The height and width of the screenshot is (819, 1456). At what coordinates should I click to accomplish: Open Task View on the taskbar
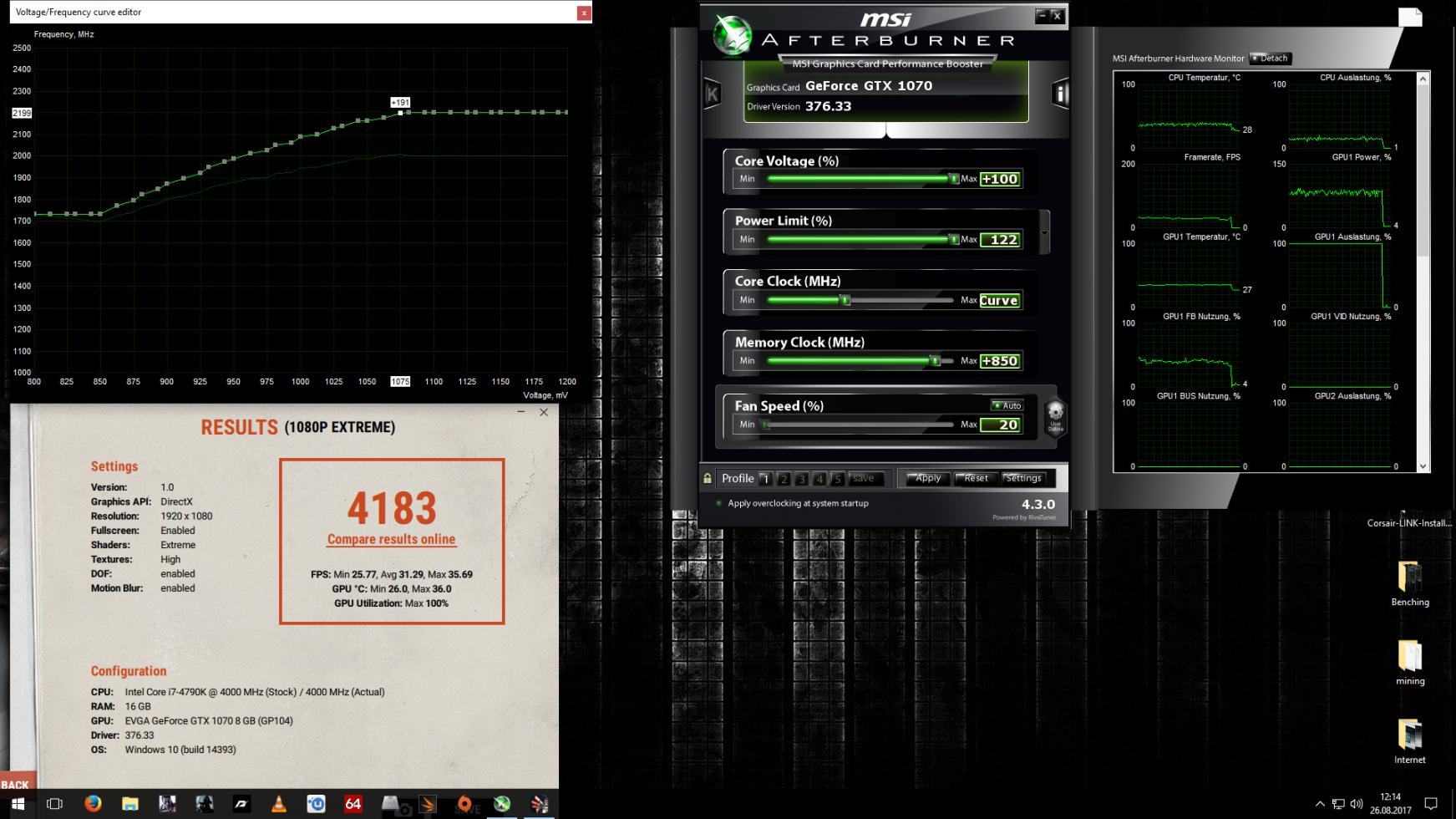[x=55, y=804]
